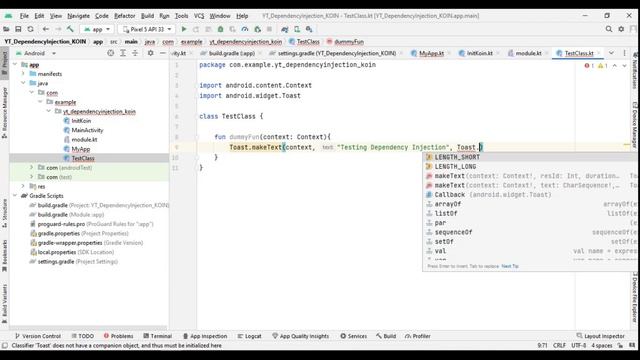Open the editor tabs more-options menu
640x360 pixels.
point(624,53)
